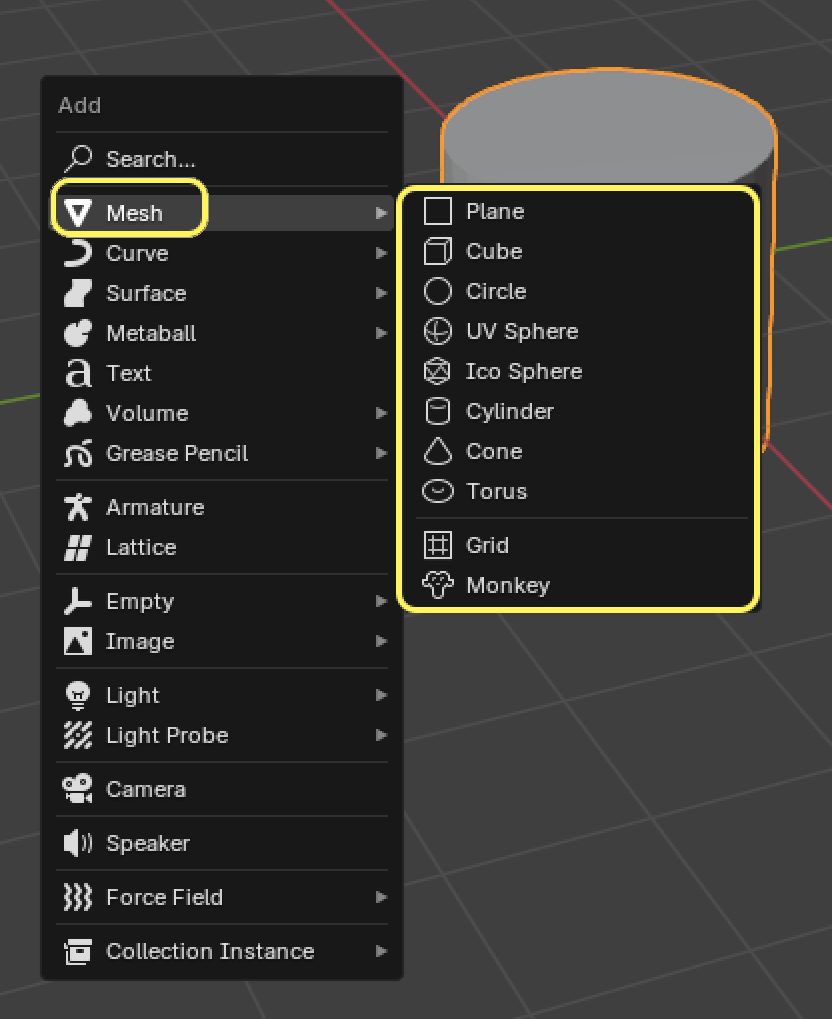Expand the Curve submenu arrow

381,253
